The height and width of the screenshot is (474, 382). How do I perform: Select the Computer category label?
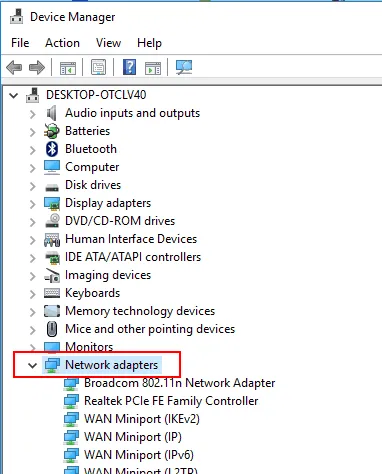pos(92,167)
